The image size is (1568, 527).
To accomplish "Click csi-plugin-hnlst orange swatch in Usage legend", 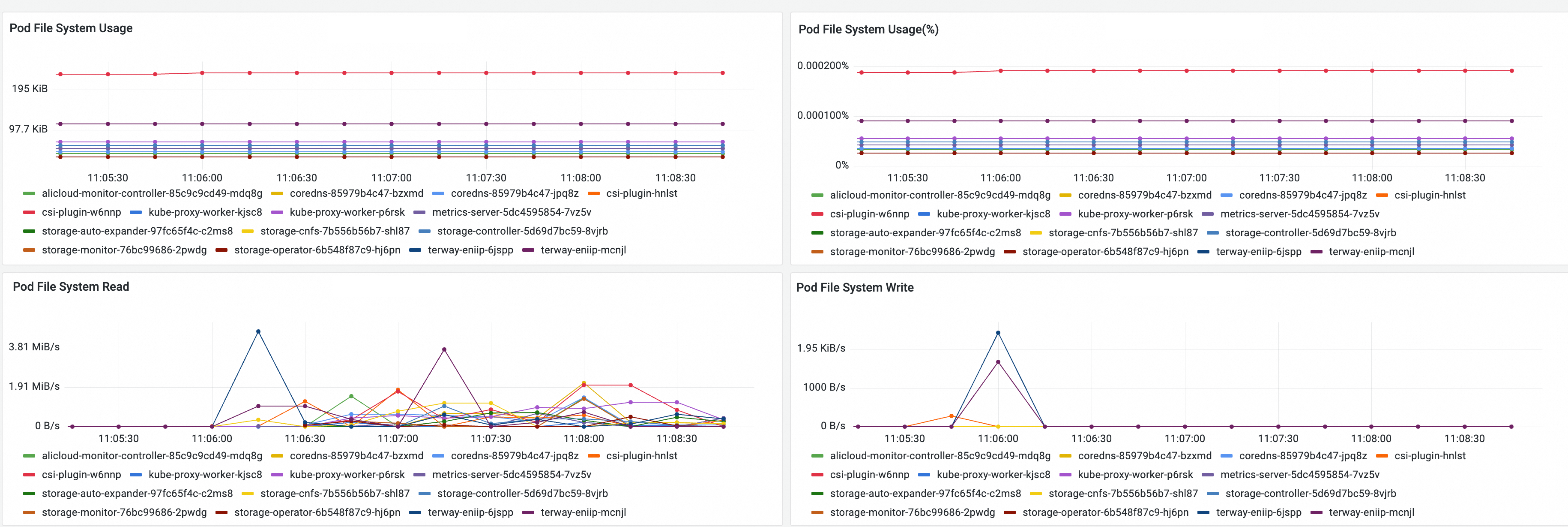I will (593, 193).
